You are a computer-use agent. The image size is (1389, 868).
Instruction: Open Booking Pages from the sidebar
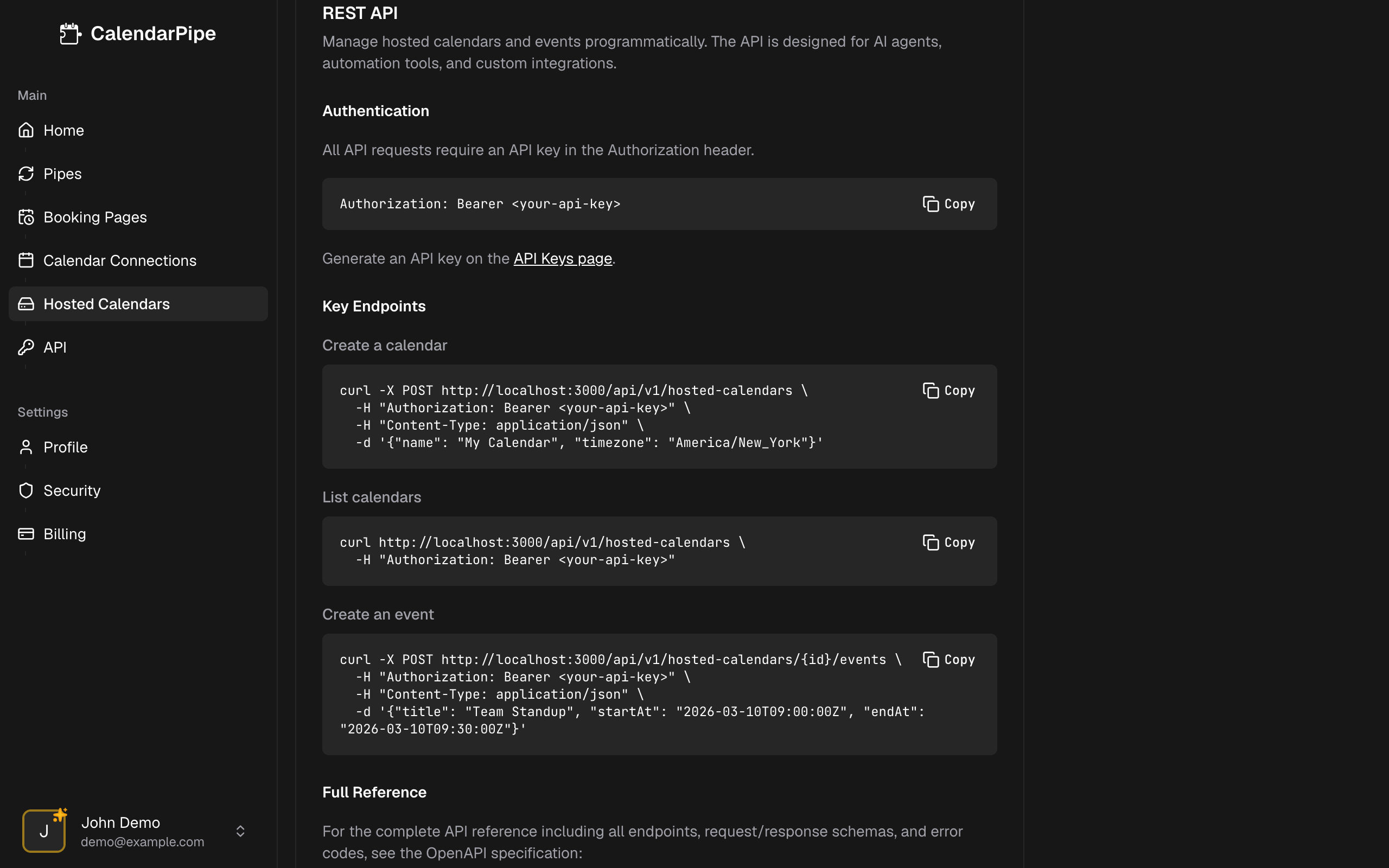tap(138, 217)
